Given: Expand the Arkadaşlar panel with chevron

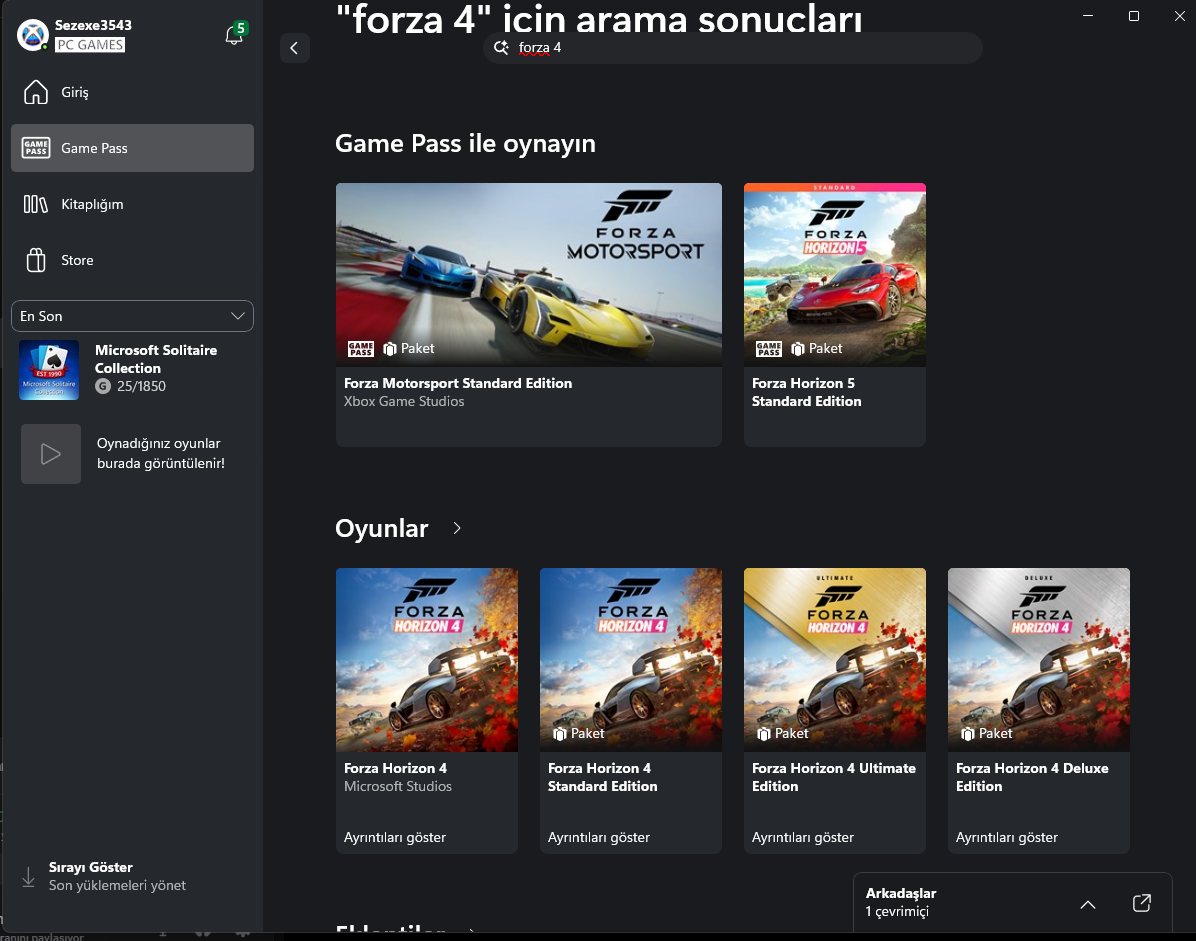Looking at the screenshot, I should [x=1088, y=904].
